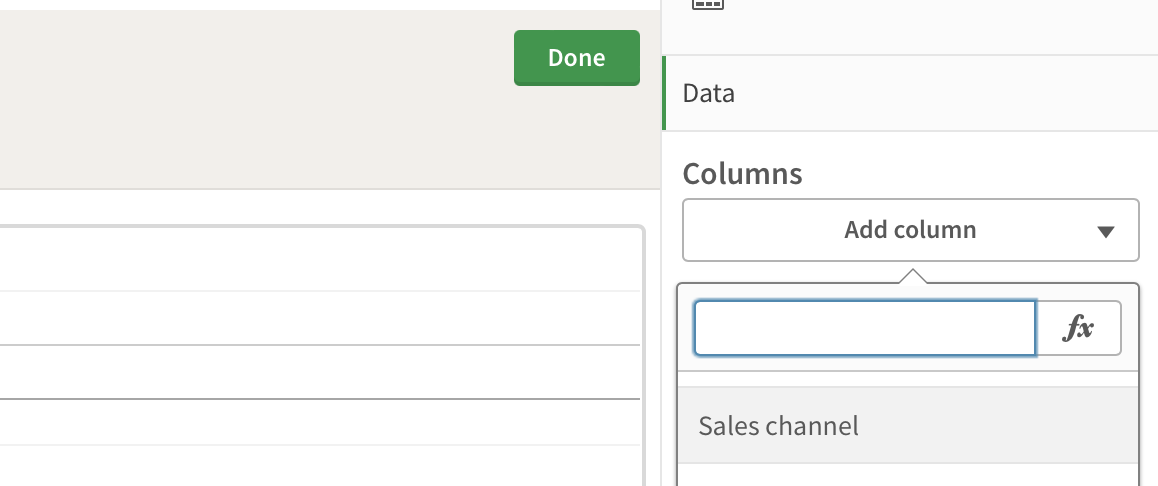
Task: Click the item below Sales channel
Action: coord(908,476)
